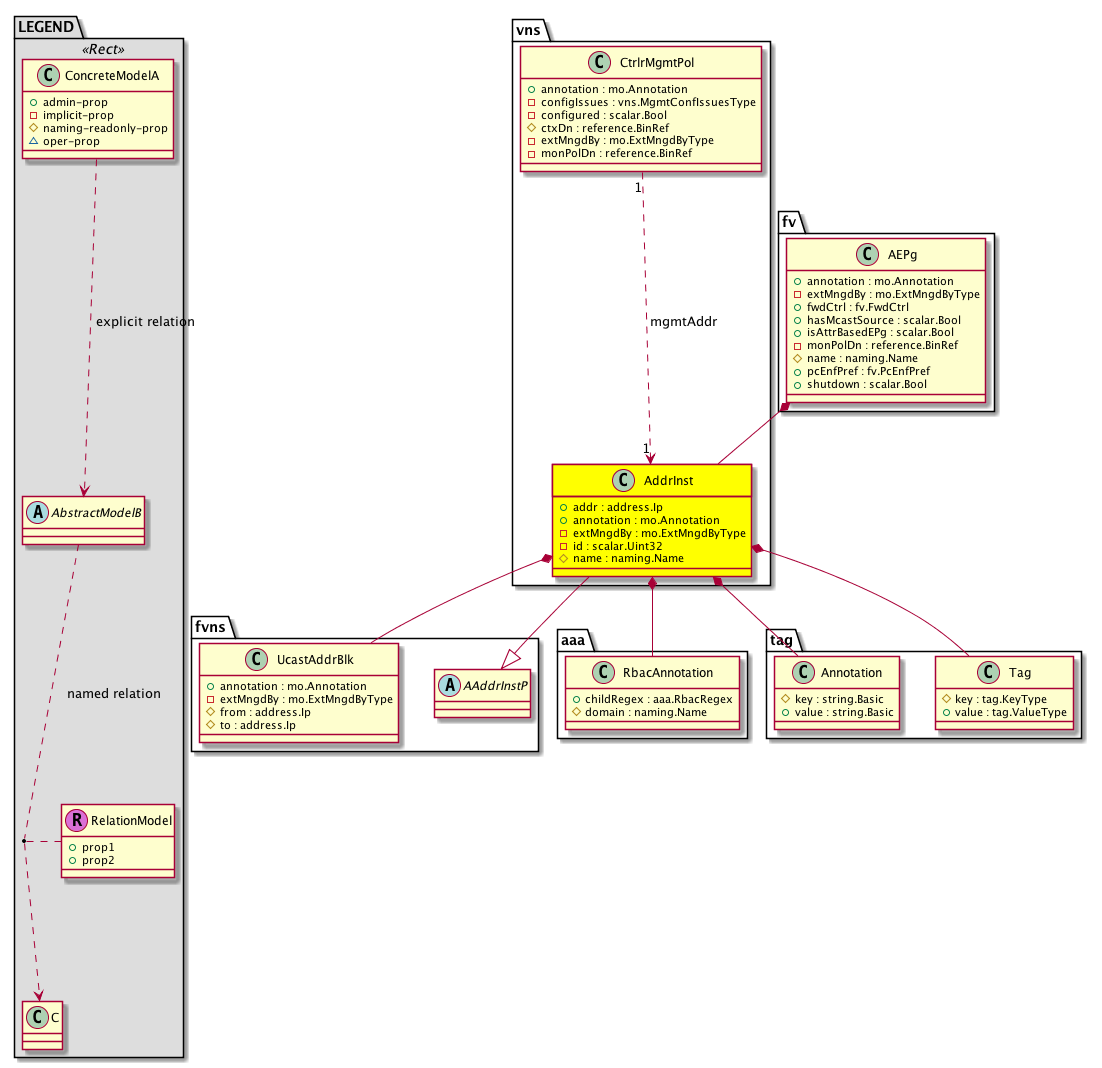Click the 'explicit relation' label
Image resolution: width=1102 pixels, height=1068 pixels.
145,322
